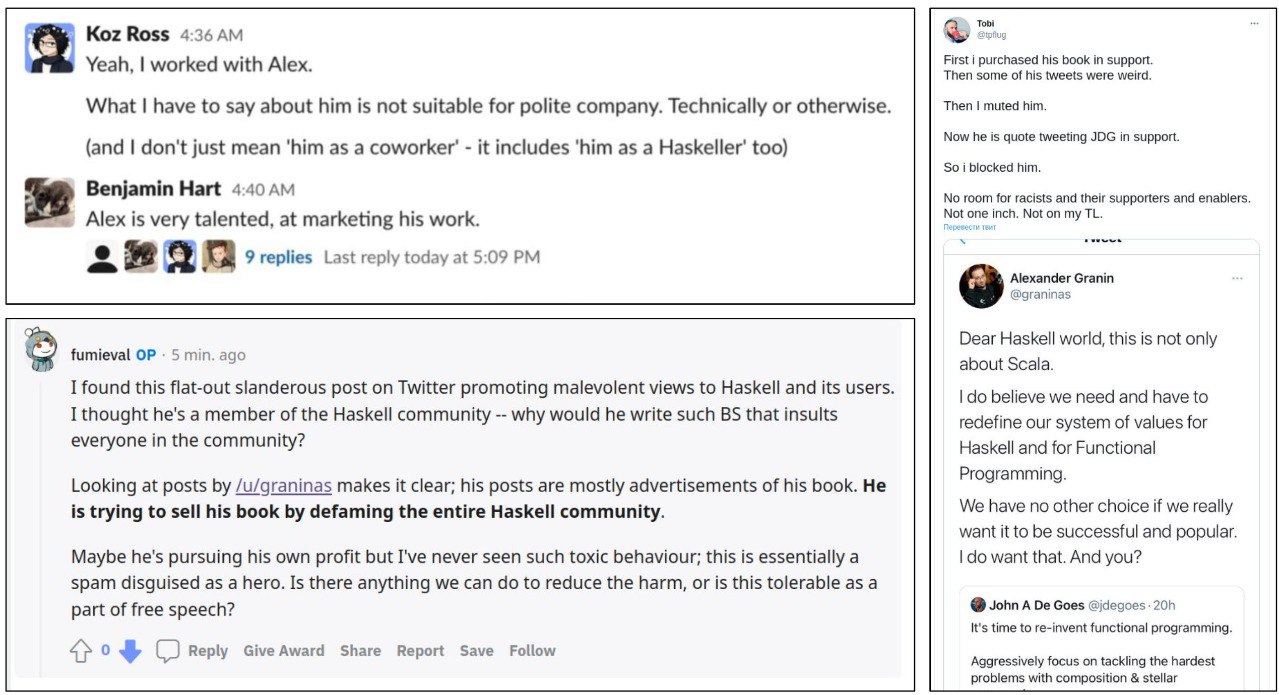The width and height of the screenshot is (1279, 695).
Task: Upvote fumieval's Reddit post
Action: [x=81, y=651]
